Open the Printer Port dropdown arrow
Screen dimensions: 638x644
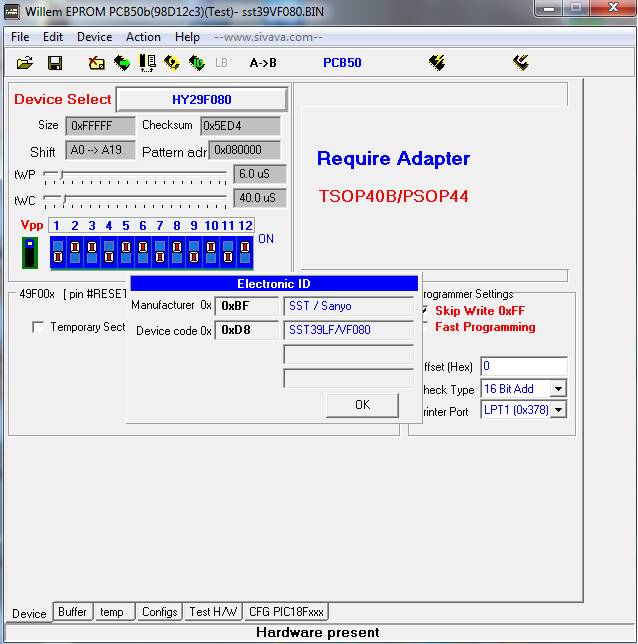(x=558, y=410)
